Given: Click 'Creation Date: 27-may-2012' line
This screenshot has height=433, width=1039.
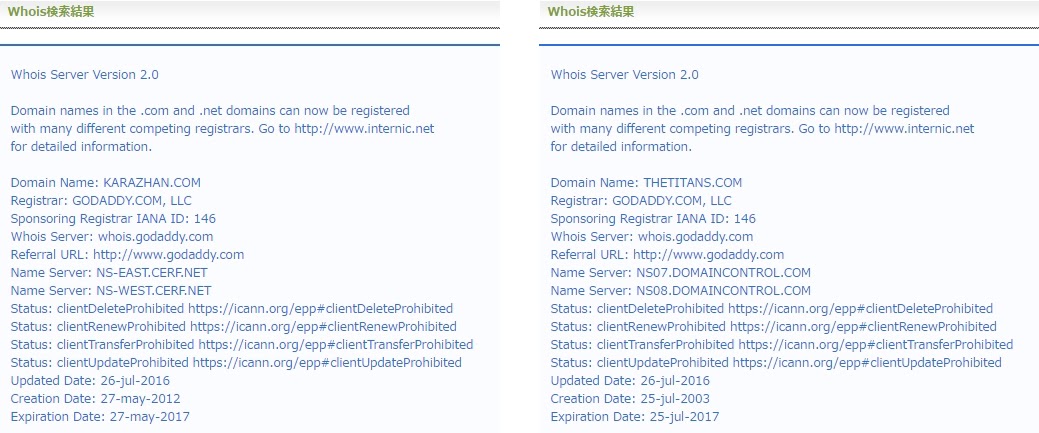Looking at the screenshot, I should pyautogui.click(x=95, y=399).
